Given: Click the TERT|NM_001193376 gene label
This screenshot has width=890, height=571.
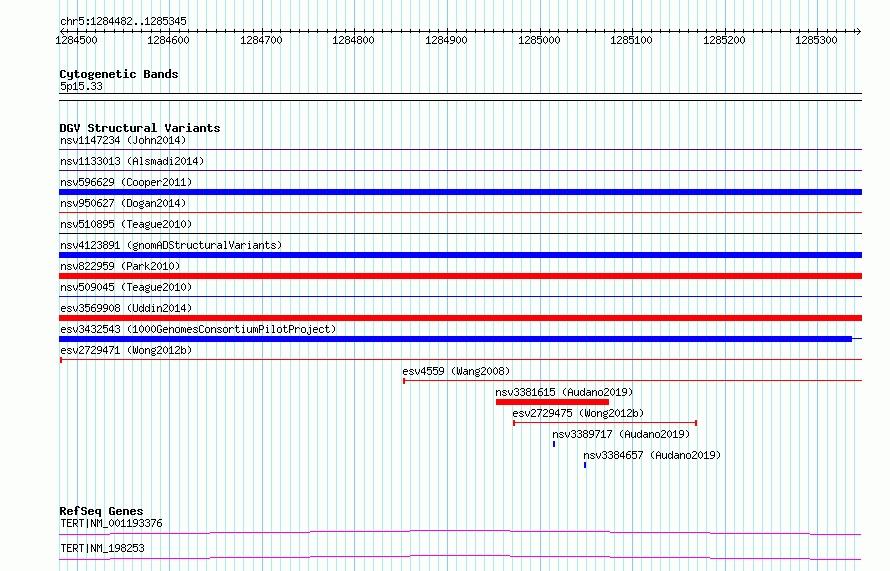Looking at the screenshot, I should 111,523.
